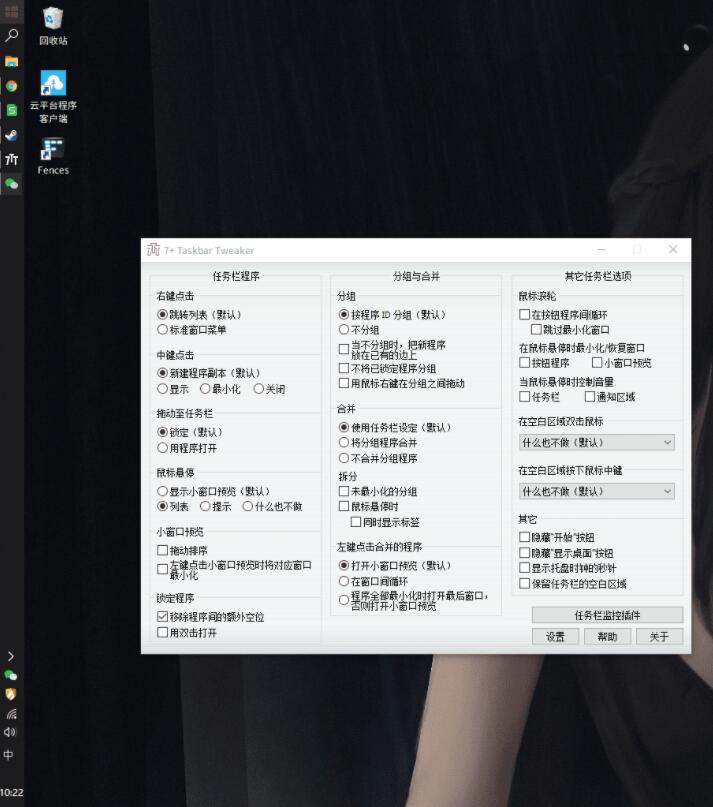Open the 云平台程序客户端 desktop shortcut
This screenshot has height=807, width=713.
pos(53,84)
